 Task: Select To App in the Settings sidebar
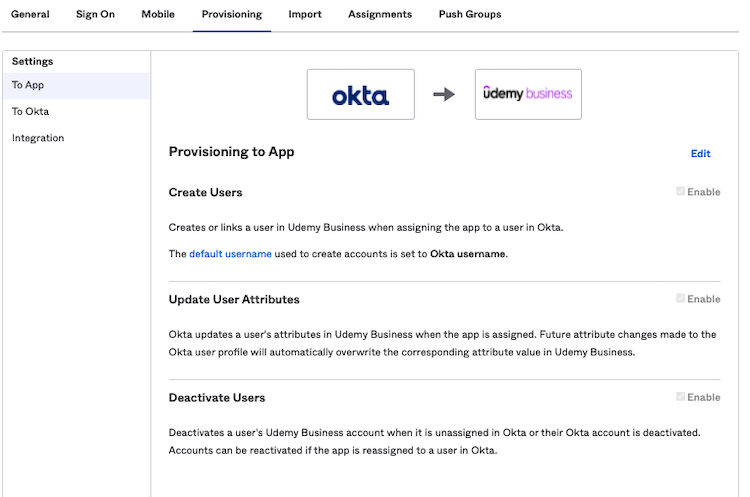pyautogui.click(x=28, y=86)
